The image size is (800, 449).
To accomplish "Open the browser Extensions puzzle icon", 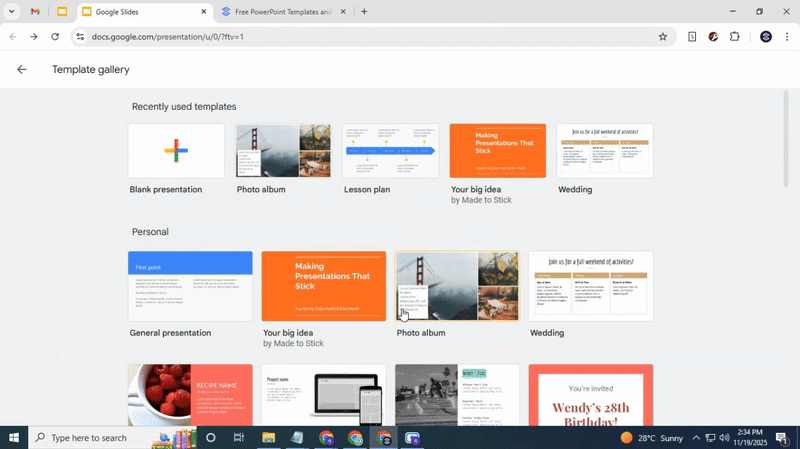I will [x=735, y=37].
